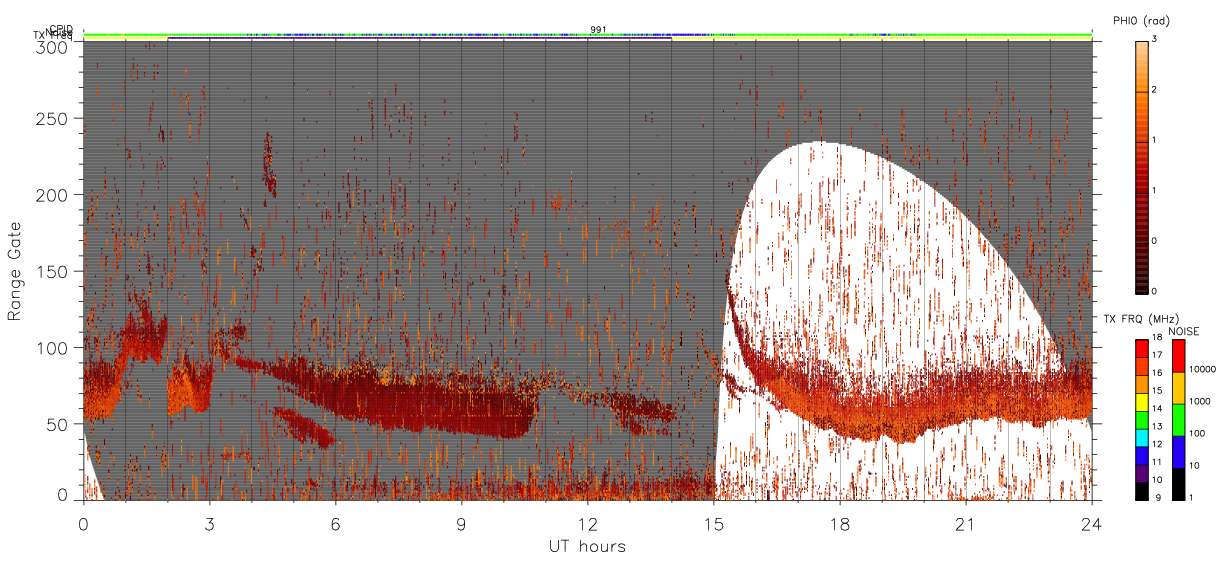Click the x-axis tick label '3'
This screenshot has height=567, width=1228.
(x=209, y=523)
